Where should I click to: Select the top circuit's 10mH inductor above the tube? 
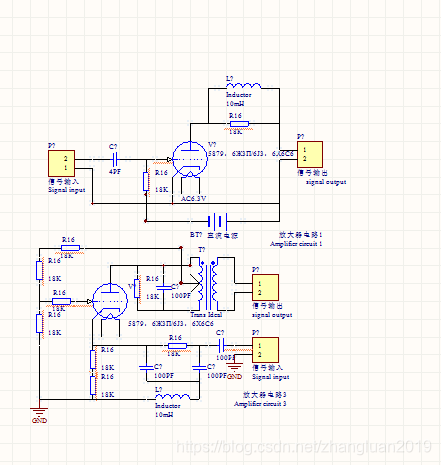pyautogui.click(x=244, y=86)
